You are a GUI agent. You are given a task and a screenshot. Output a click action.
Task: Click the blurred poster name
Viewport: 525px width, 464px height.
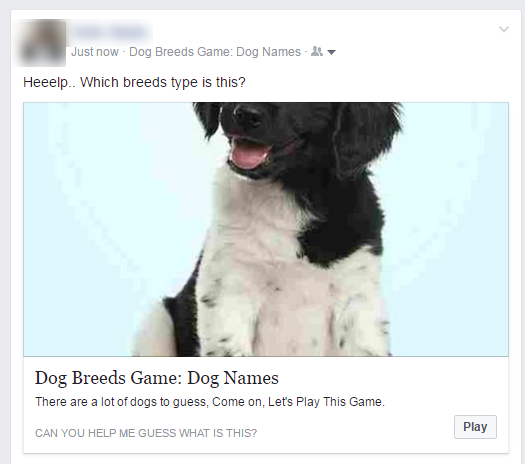coord(110,32)
